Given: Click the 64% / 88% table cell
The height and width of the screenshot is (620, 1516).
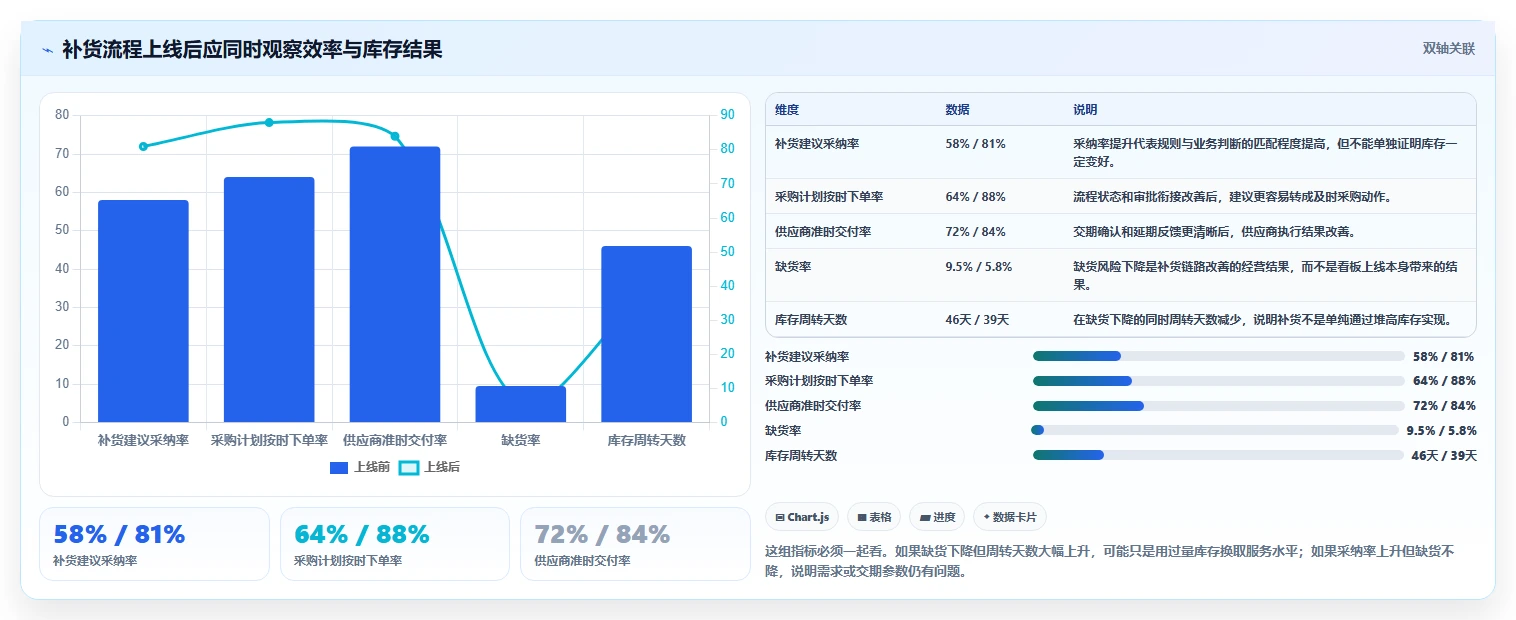Looking at the screenshot, I should pos(975,197).
